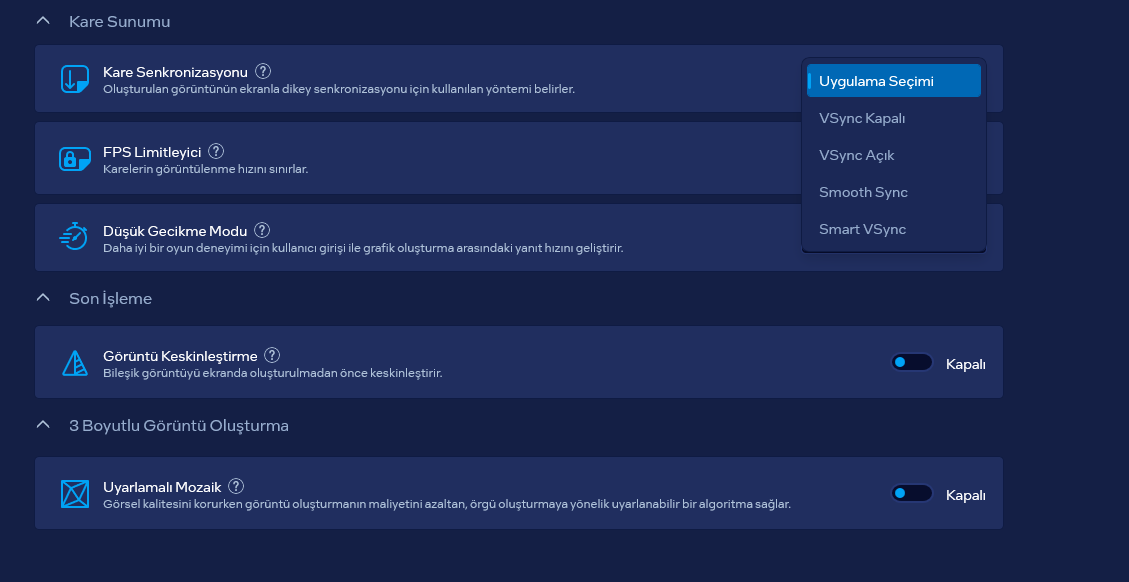Image resolution: width=1129 pixels, height=582 pixels.
Task: Open help for Uyarlamalı Mozaik
Action: click(x=236, y=486)
